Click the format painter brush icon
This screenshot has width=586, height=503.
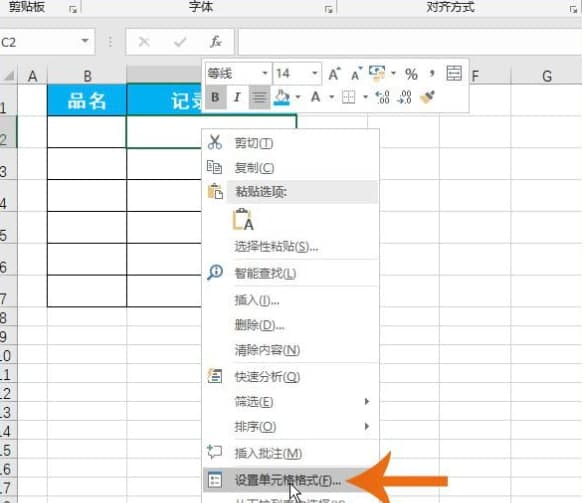coord(428,98)
